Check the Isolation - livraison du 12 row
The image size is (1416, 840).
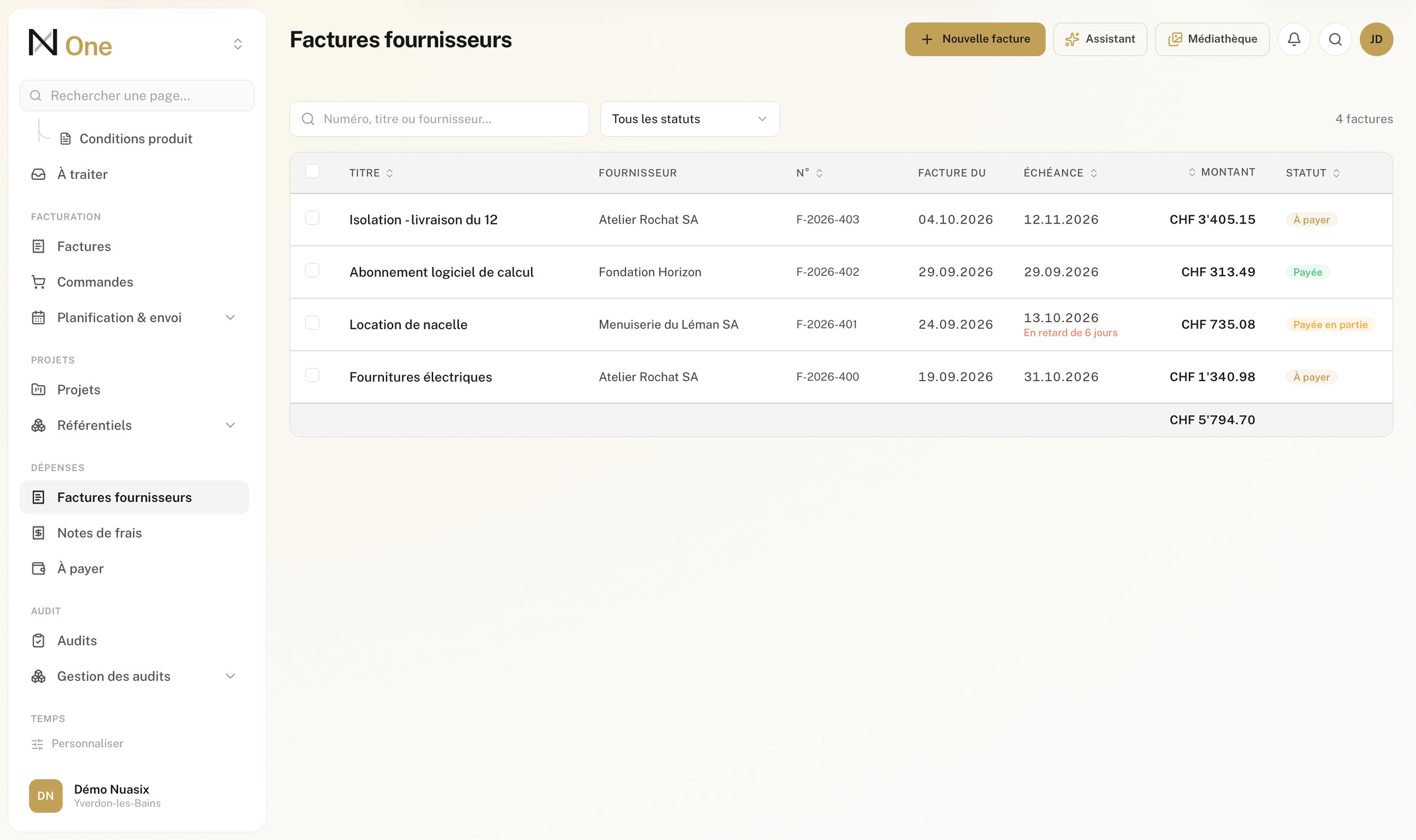tap(312, 218)
